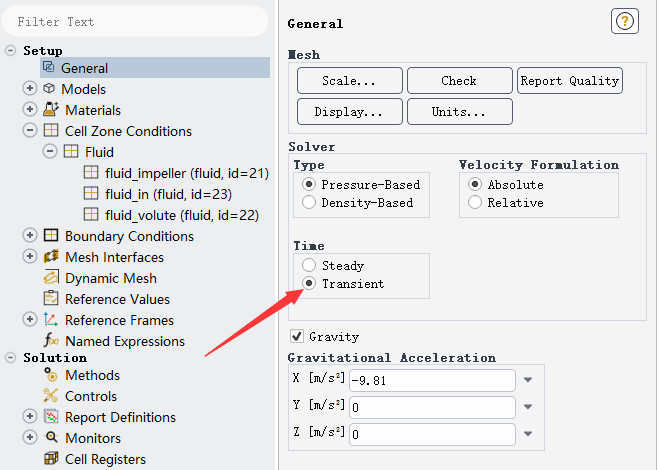Click the Report Quality button
Screen dimensions: 658x470
click(x=569, y=81)
